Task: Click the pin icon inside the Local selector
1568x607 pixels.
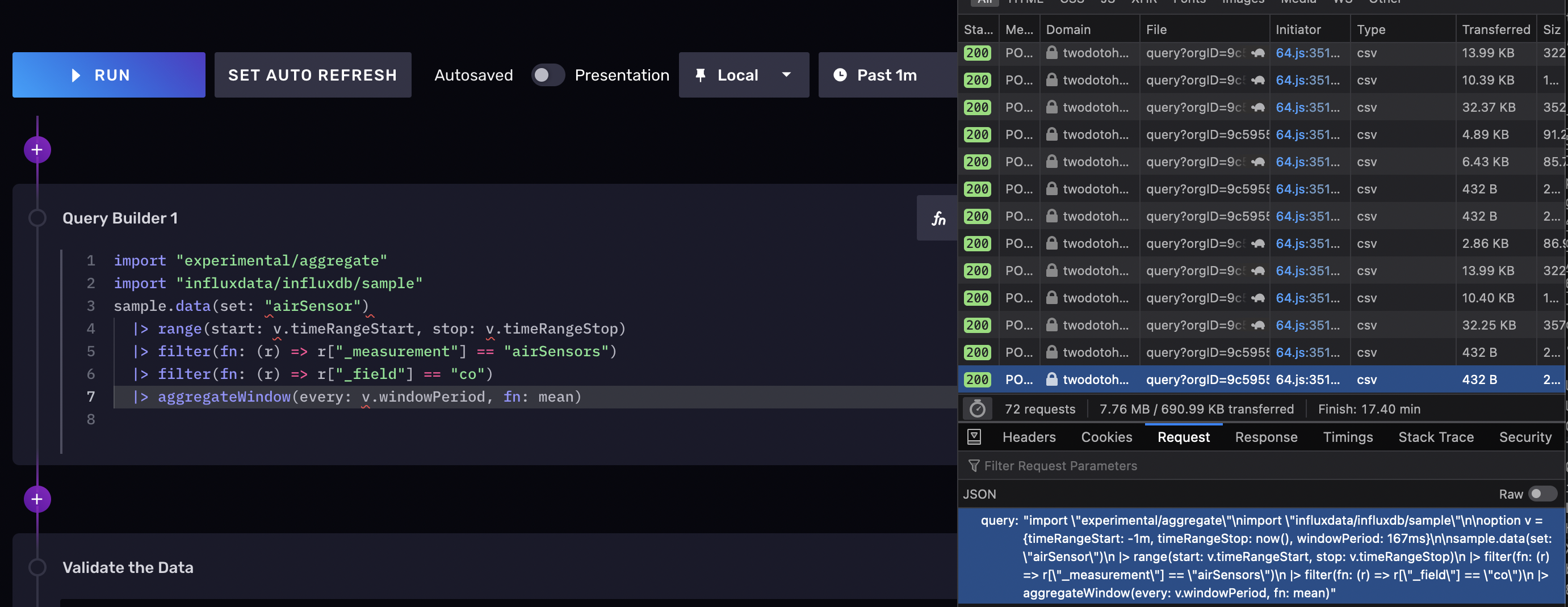Action: click(701, 75)
